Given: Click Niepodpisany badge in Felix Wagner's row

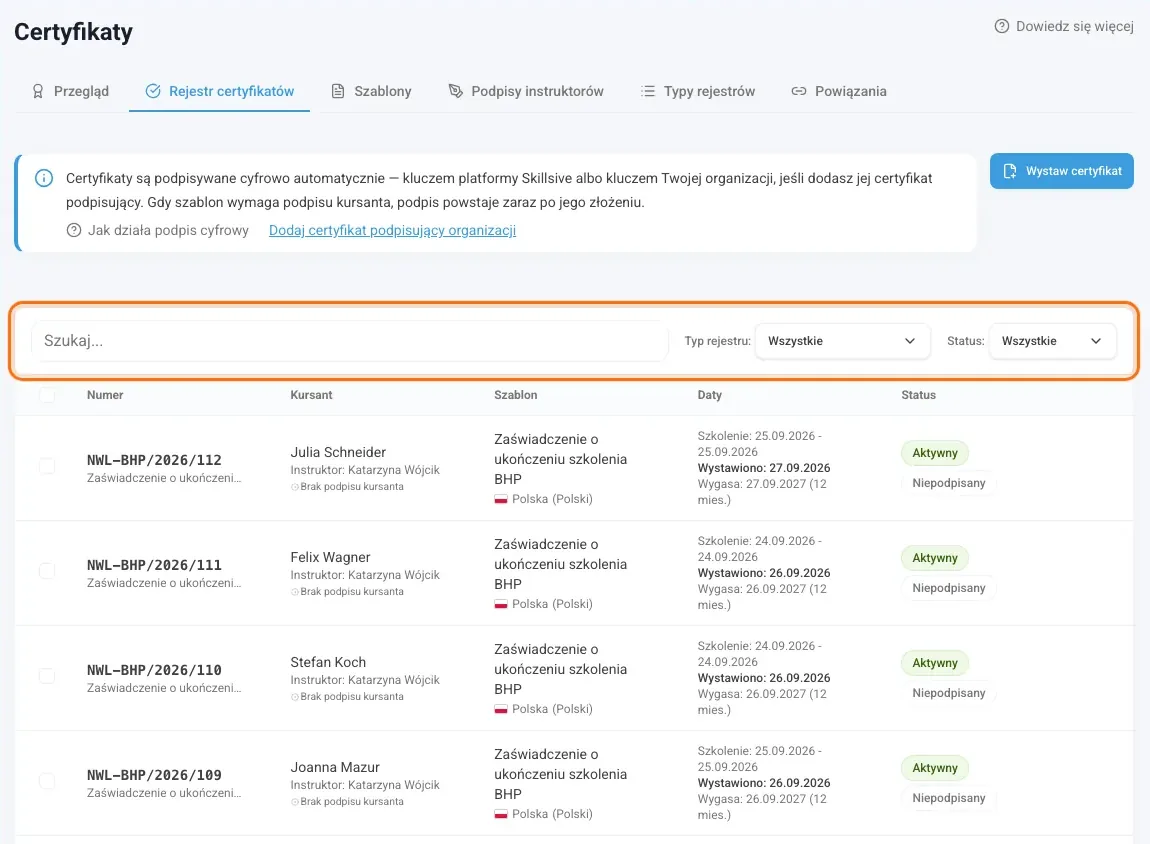Looking at the screenshot, I should [x=949, y=588].
